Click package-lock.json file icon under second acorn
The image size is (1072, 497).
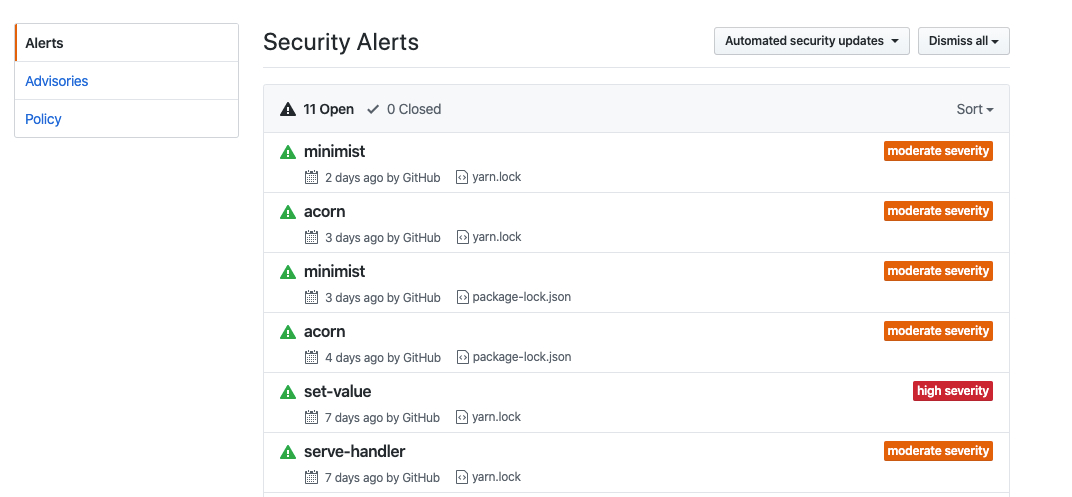point(463,357)
